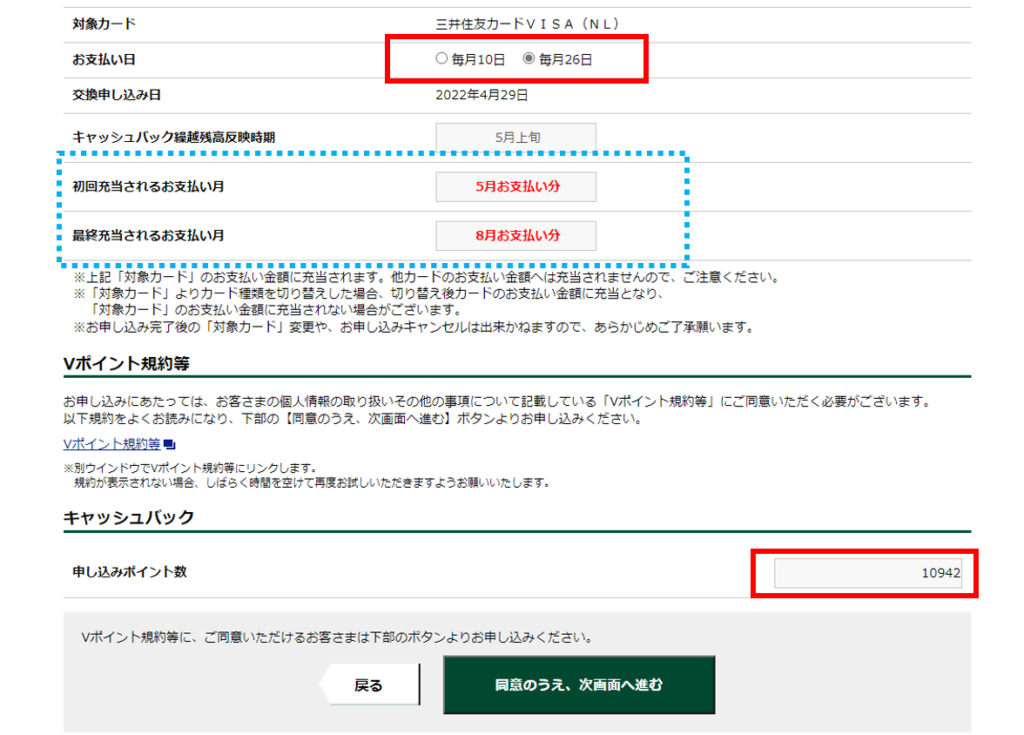Select the 毎月10日 payment date radio button
This screenshot has height=735, width=1024.
point(442,59)
